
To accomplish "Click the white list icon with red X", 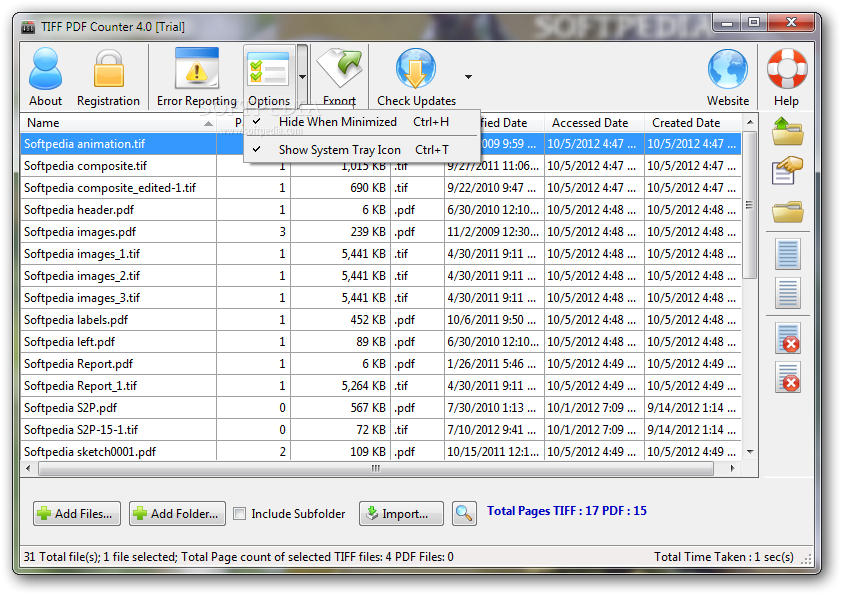I will 788,377.
